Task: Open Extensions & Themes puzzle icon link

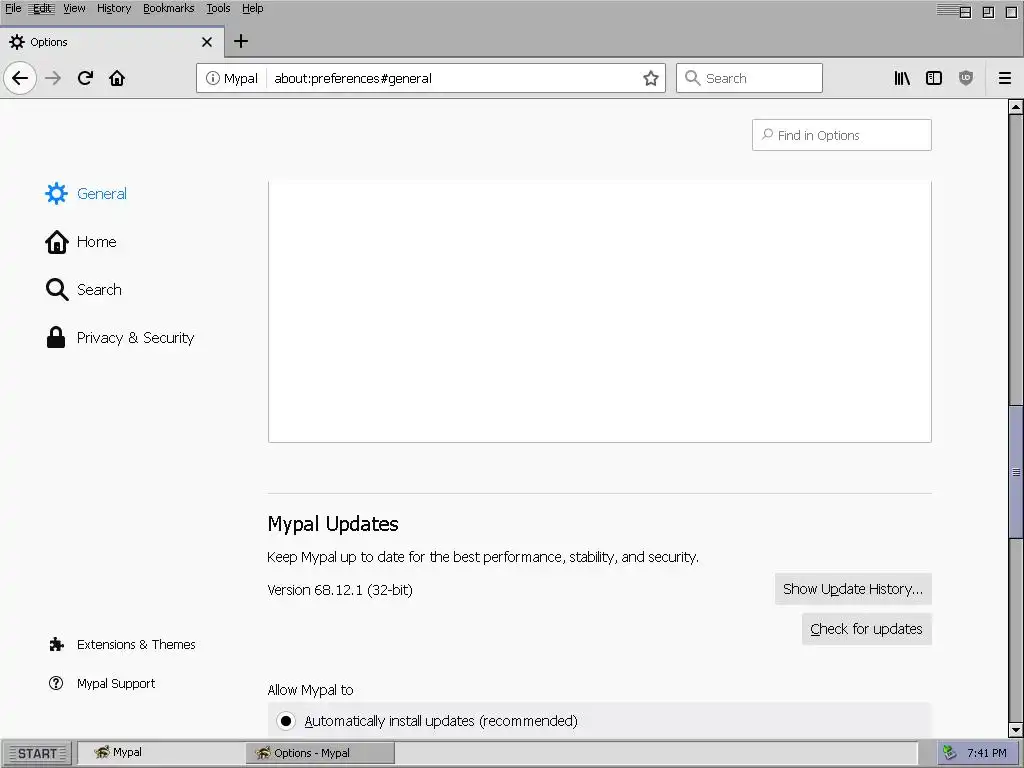Action: 122,645
